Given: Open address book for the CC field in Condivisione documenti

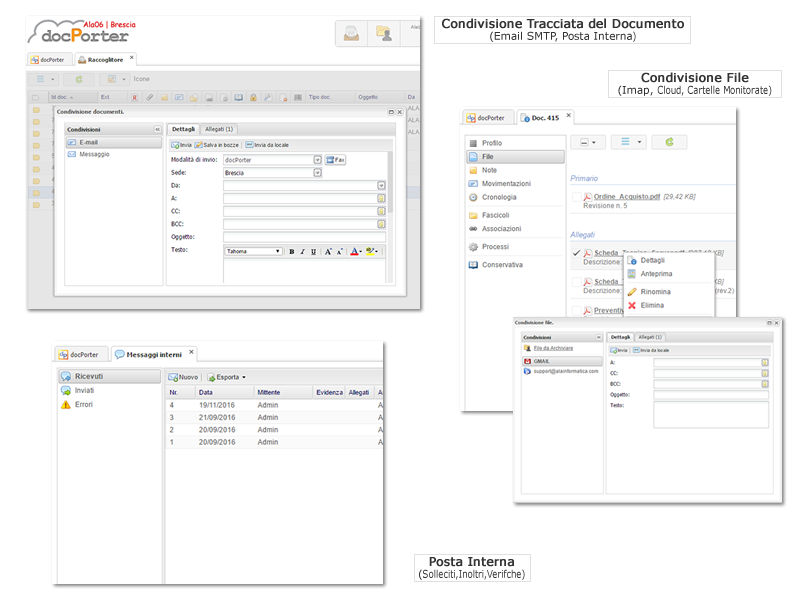Looking at the screenshot, I should 381,211.
